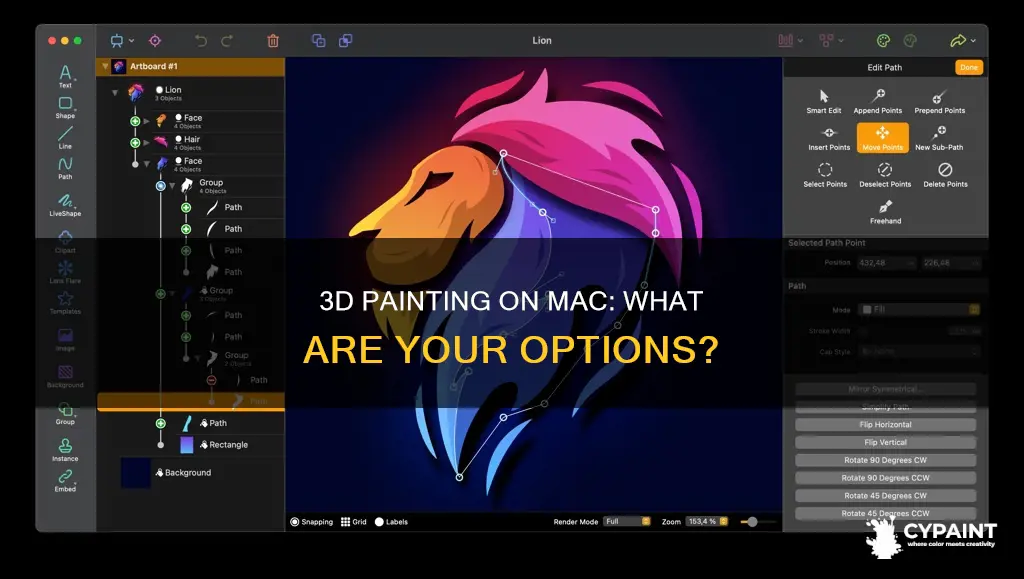The height and width of the screenshot is (579, 1024).
Task: Click the Embed tool
Action: tap(65, 480)
